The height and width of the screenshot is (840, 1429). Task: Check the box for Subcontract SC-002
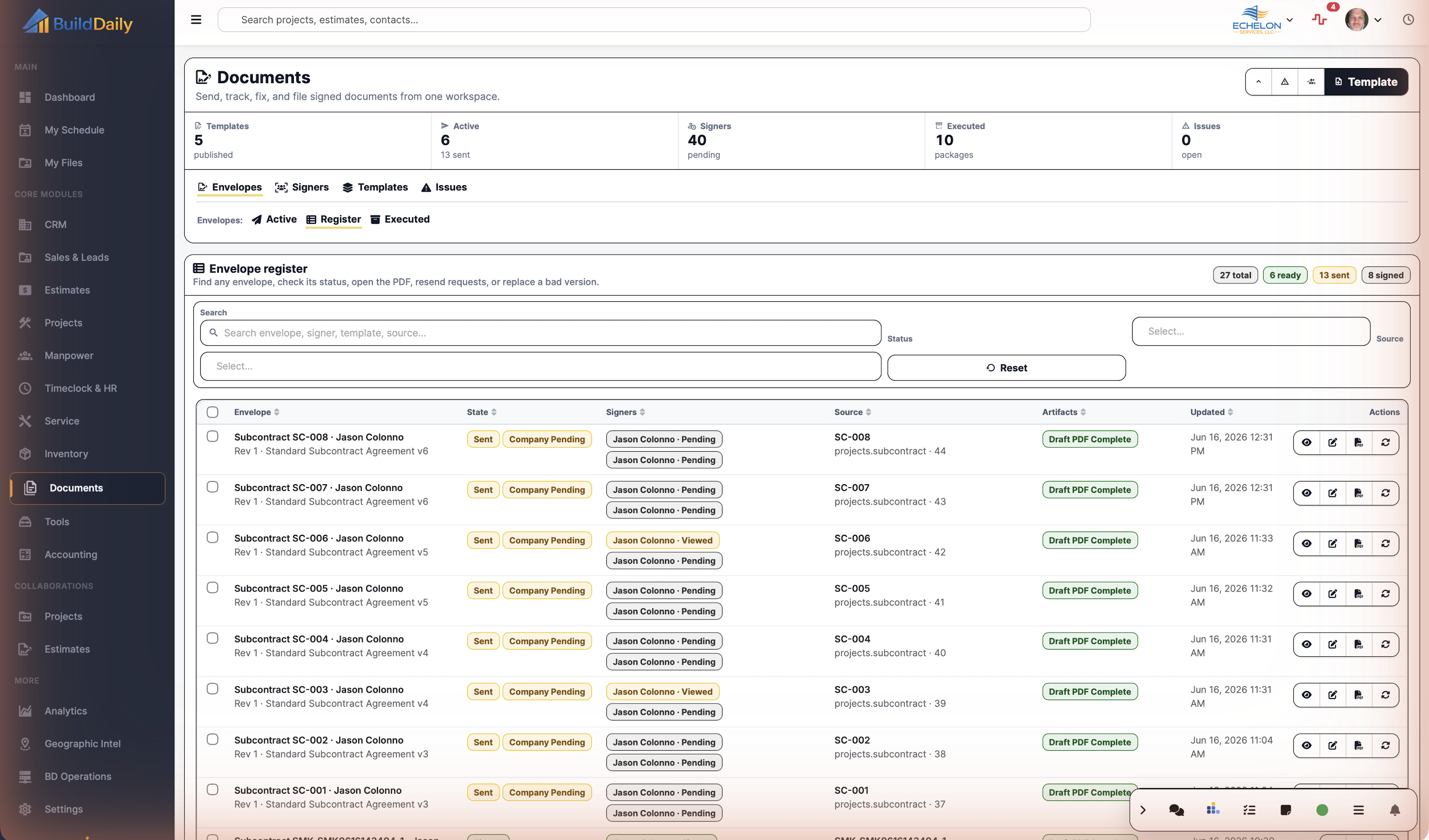[x=213, y=739]
